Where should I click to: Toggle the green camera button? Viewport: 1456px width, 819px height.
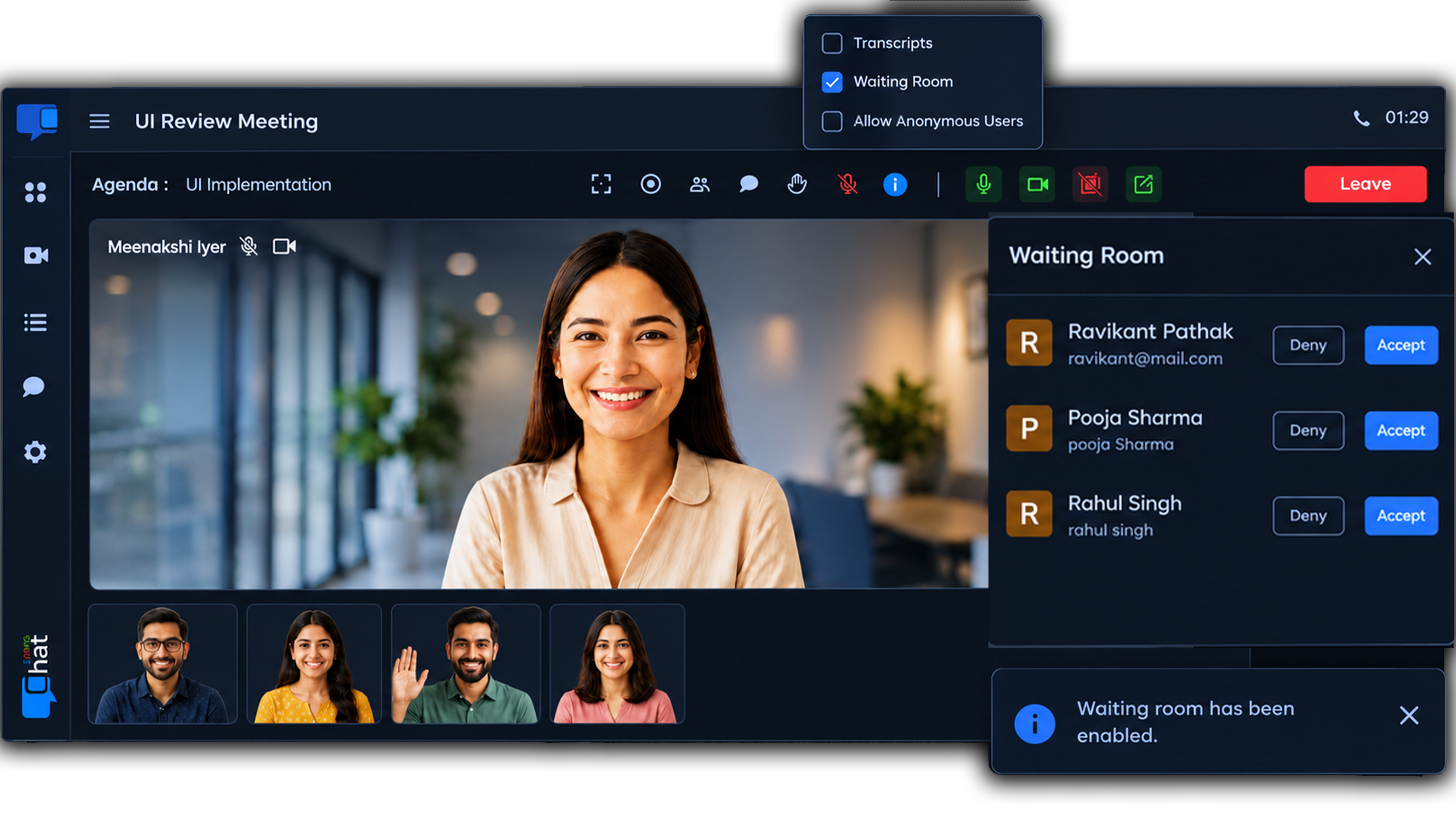pos(1037,184)
